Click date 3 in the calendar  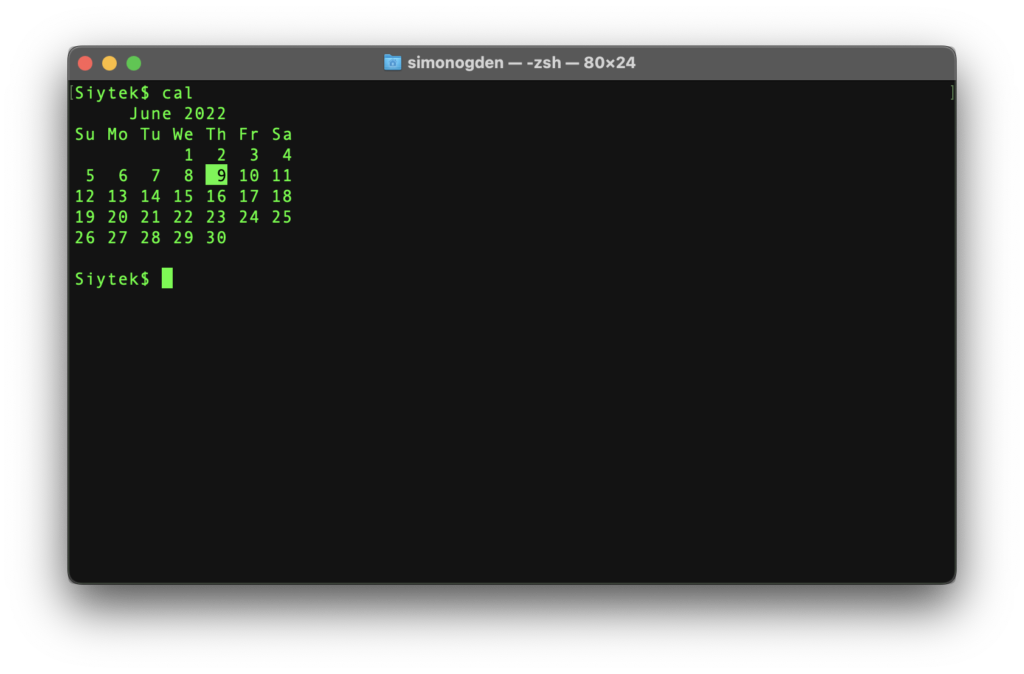point(254,155)
